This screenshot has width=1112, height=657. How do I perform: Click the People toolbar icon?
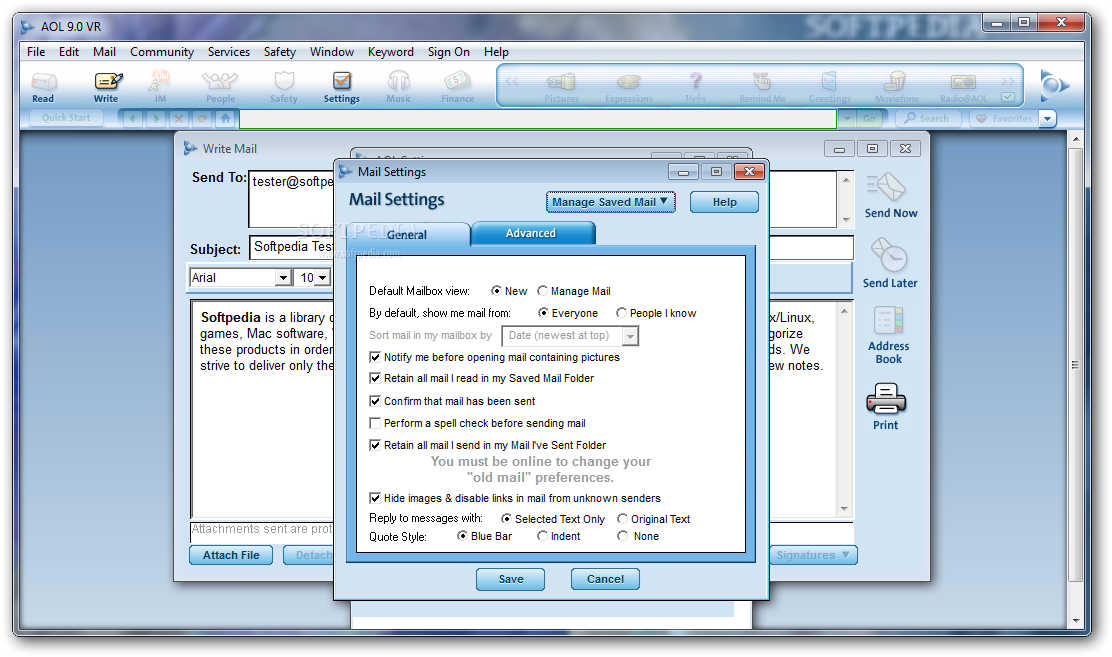pyautogui.click(x=220, y=87)
